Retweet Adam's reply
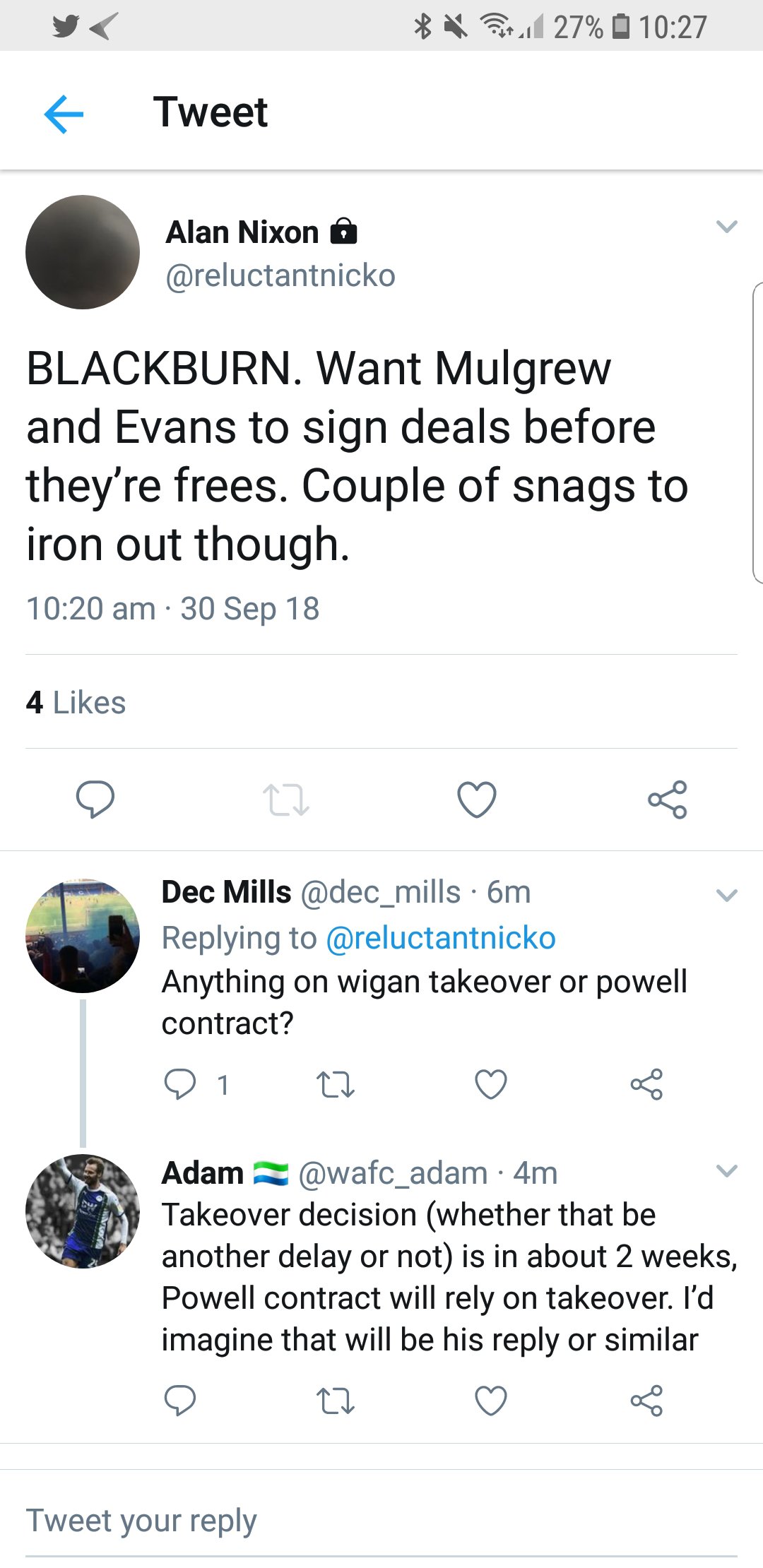Image resolution: width=763 pixels, height=1568 pixels. pos(336,1401)
